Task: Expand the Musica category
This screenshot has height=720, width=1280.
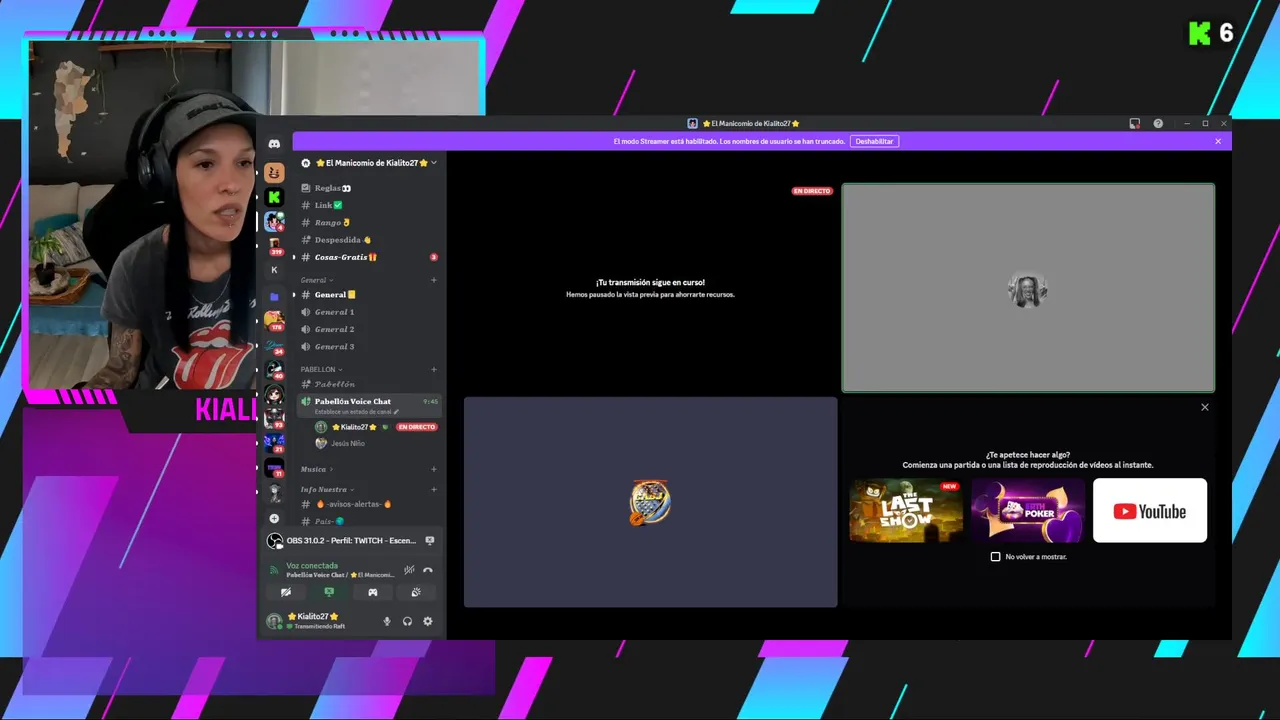Action: [316, 469]
